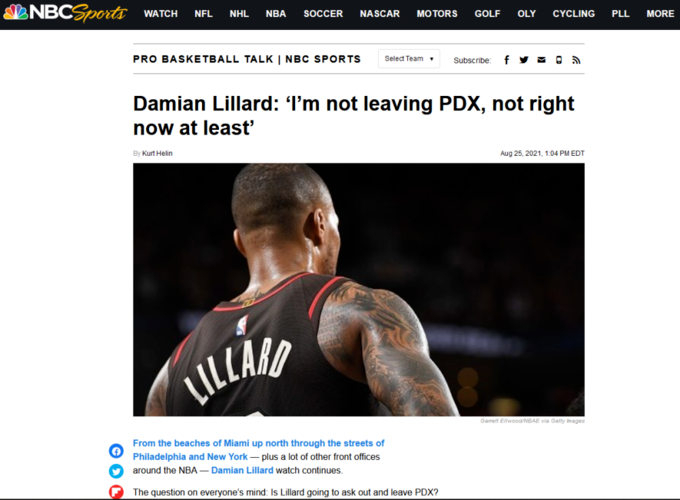Image resolution: width=680 pixels, height=500 pixels.
Task: Share article via red Flipboard icon
Action: click(116, 492)
